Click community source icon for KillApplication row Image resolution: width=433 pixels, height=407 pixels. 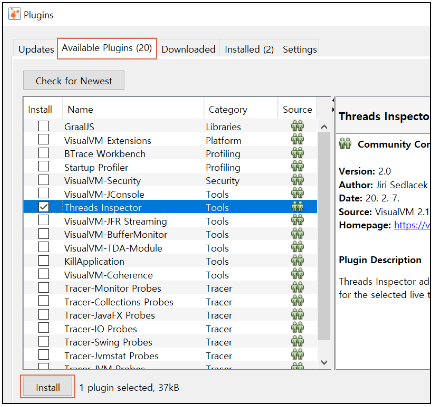tap(297, 261)
